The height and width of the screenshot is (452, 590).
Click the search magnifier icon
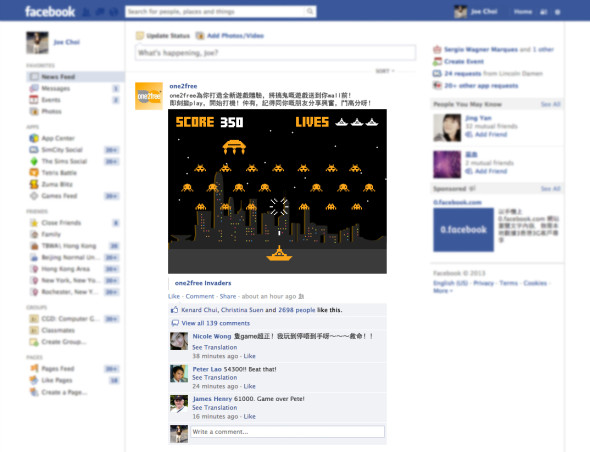[310, 12]
